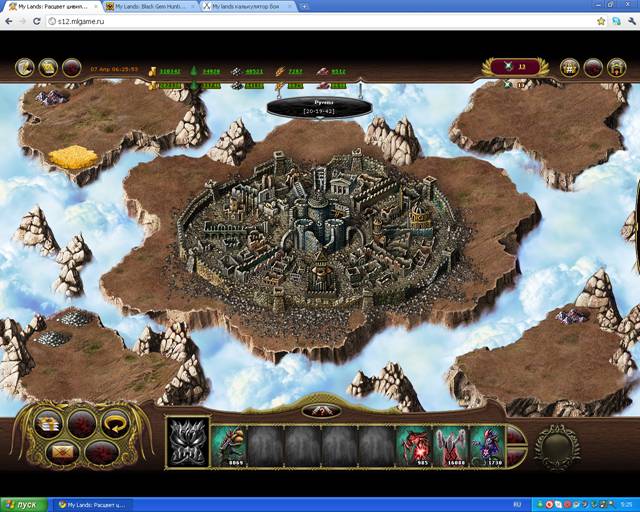The width and height of the screenshot is (640, 512).
Task: Go back in the browser
Action: pos(9,21)
